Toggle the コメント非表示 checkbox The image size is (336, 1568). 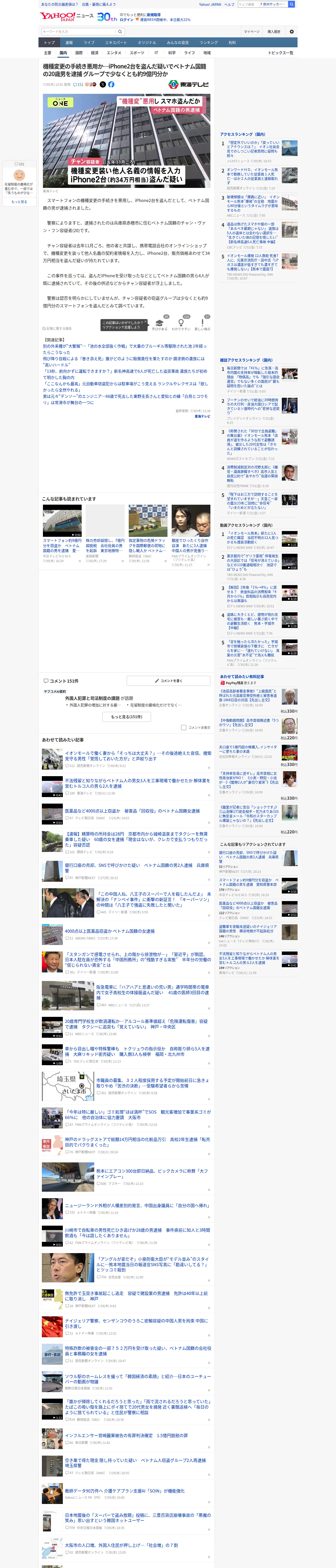coord(183,727)
